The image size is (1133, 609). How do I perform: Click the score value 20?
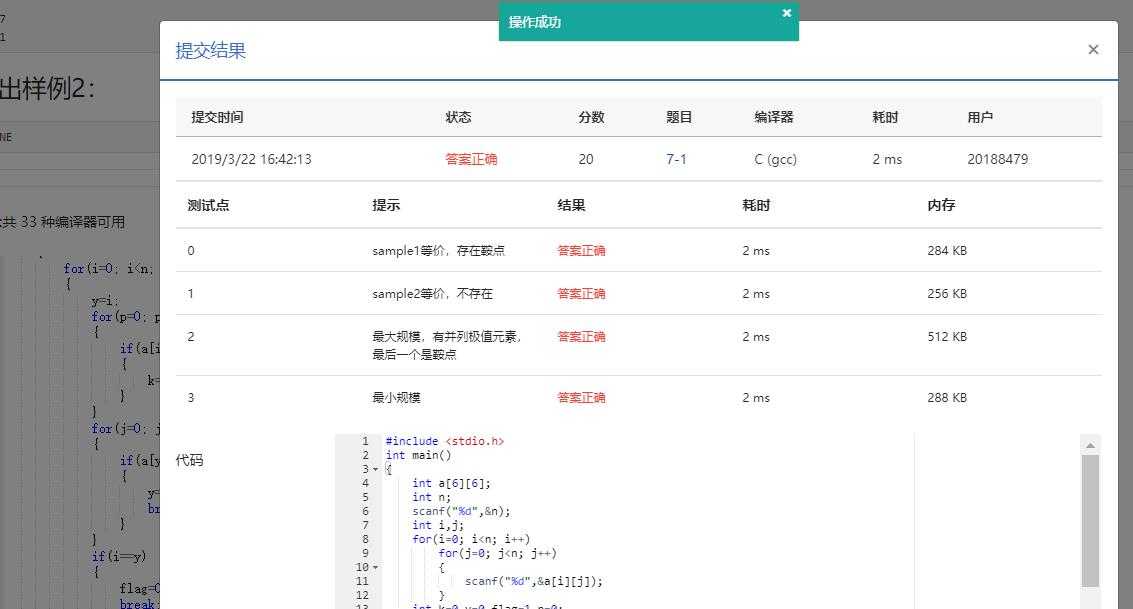(x=586, y=159)
